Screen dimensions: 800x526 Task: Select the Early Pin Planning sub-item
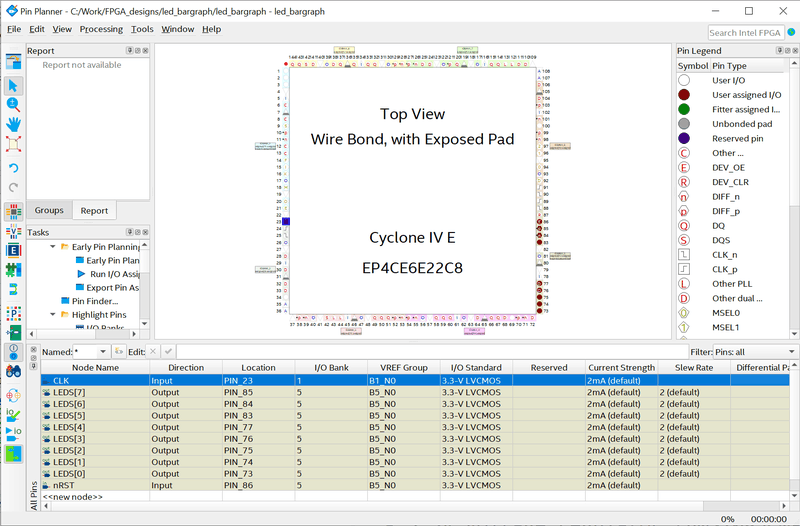click(x=113, y=260)
